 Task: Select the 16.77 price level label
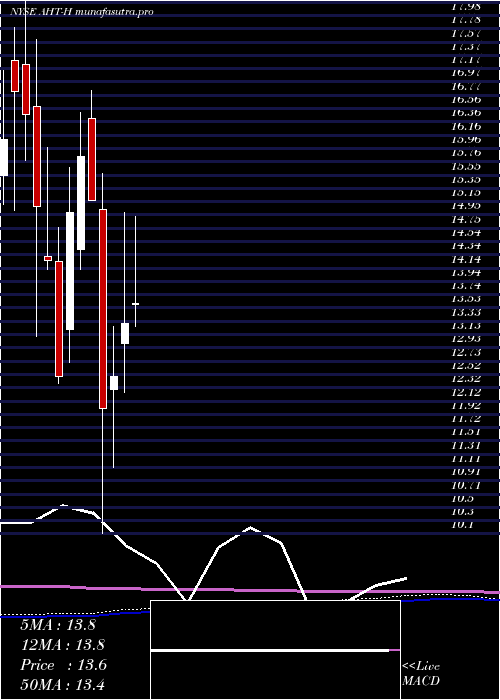pyautogui.click(x=466, y=86)
